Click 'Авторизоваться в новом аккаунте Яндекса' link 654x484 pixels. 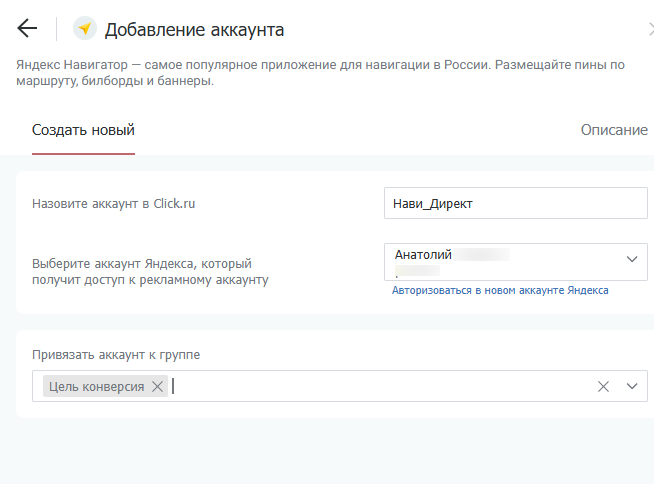[x=500, y=290]
